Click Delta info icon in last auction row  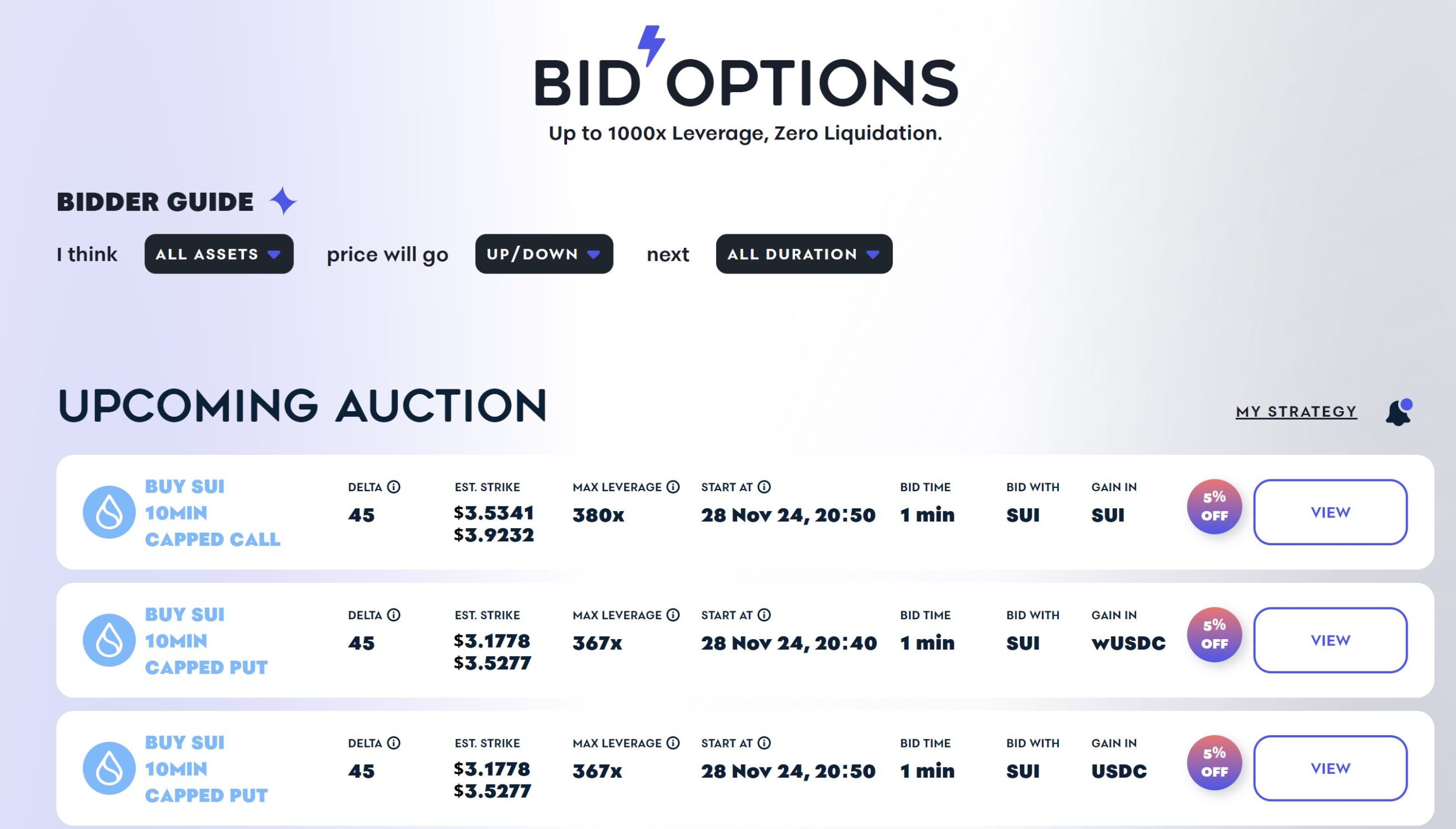tap(394, 743)
